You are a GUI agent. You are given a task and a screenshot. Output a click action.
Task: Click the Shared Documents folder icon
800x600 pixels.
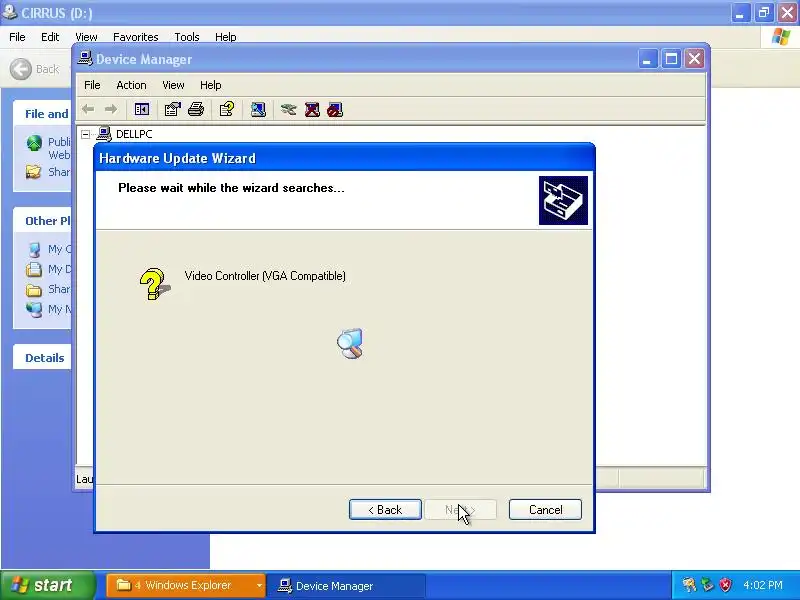click(x=34, y=290)
